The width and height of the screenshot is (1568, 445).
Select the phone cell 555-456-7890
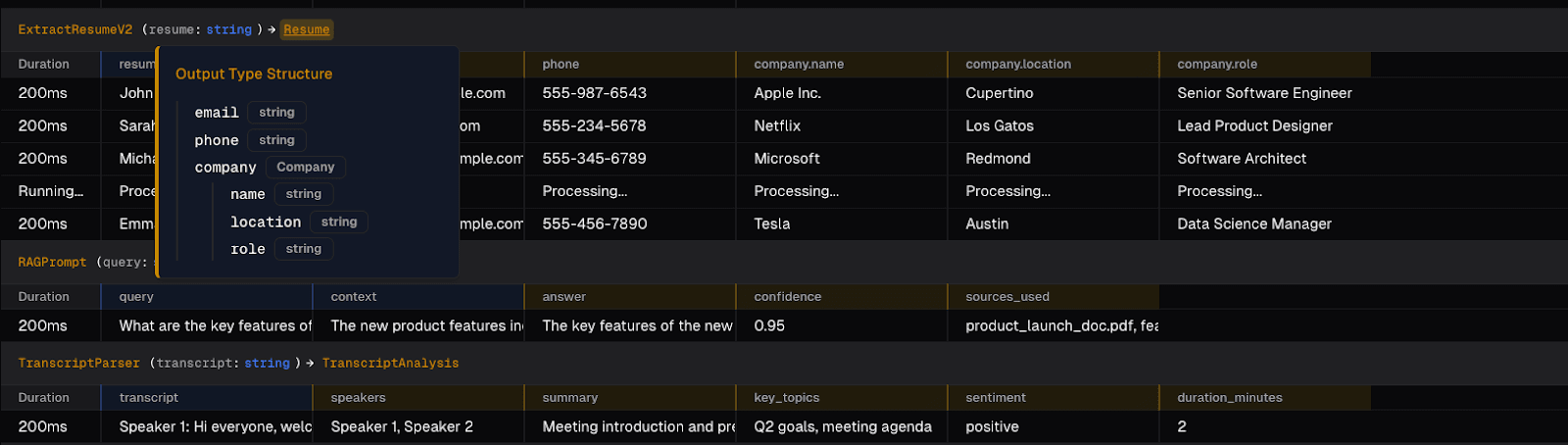click(x=595, y=223)
